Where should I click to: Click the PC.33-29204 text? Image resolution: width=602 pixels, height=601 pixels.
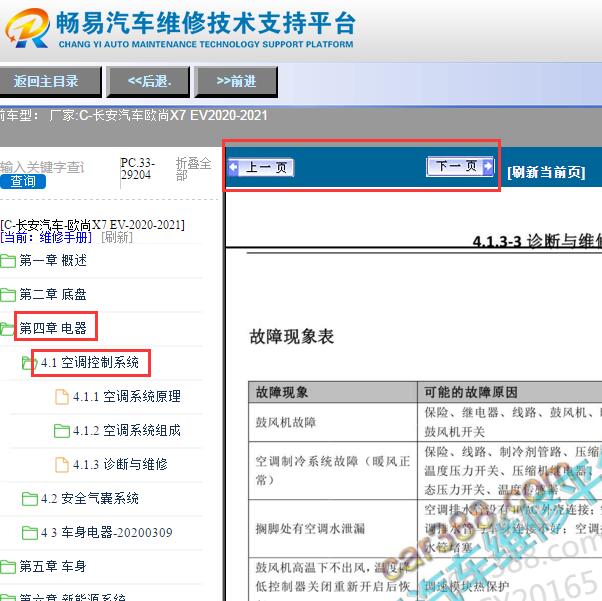(138, 169)
